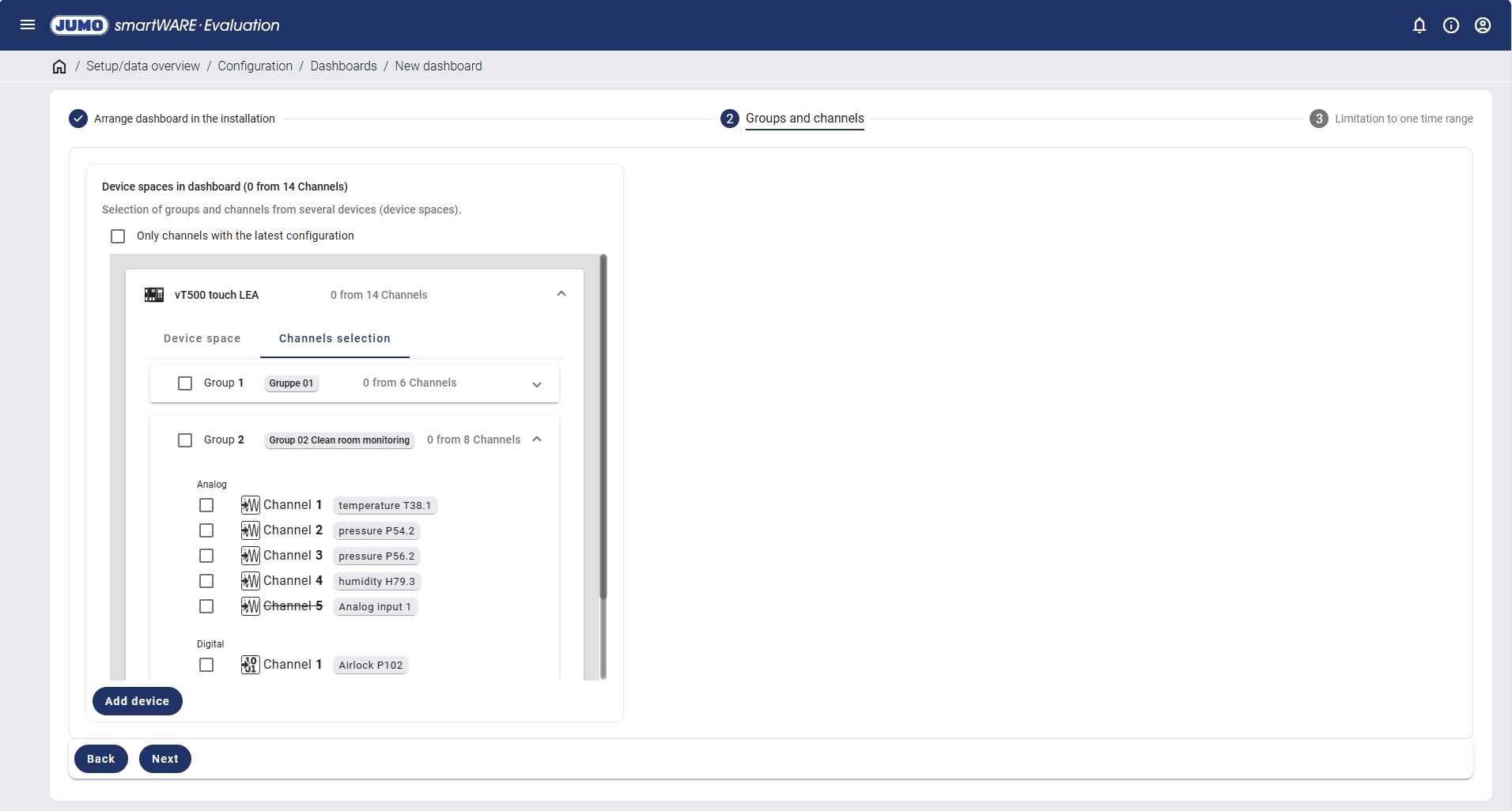Open the hamburger navigation menu
The width and height of the screenshot is (1512, 811).
click(28, 25)
